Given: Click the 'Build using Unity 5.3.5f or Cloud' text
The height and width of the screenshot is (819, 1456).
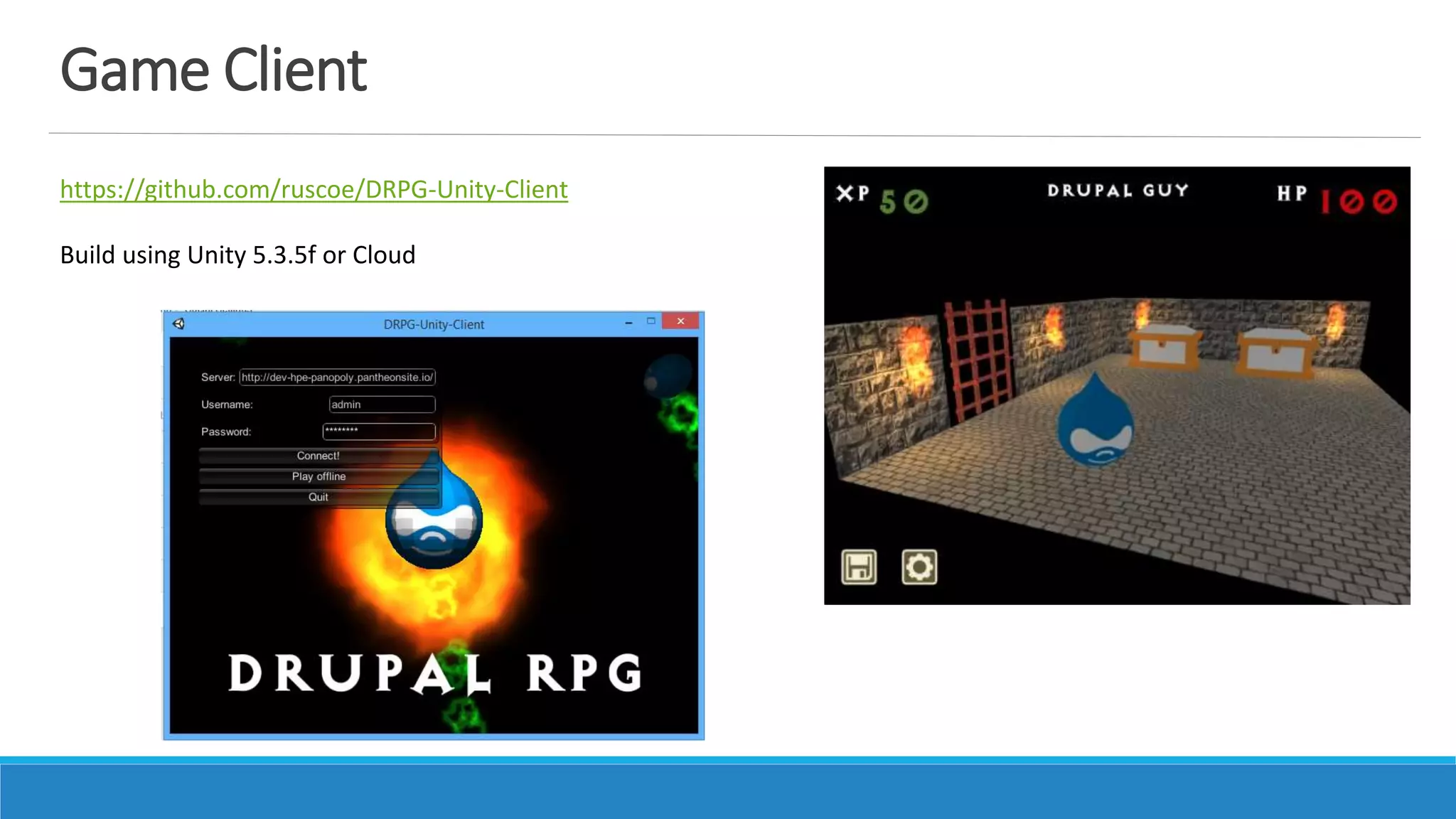Looking at the screenshot, I should tap(237, 255).
